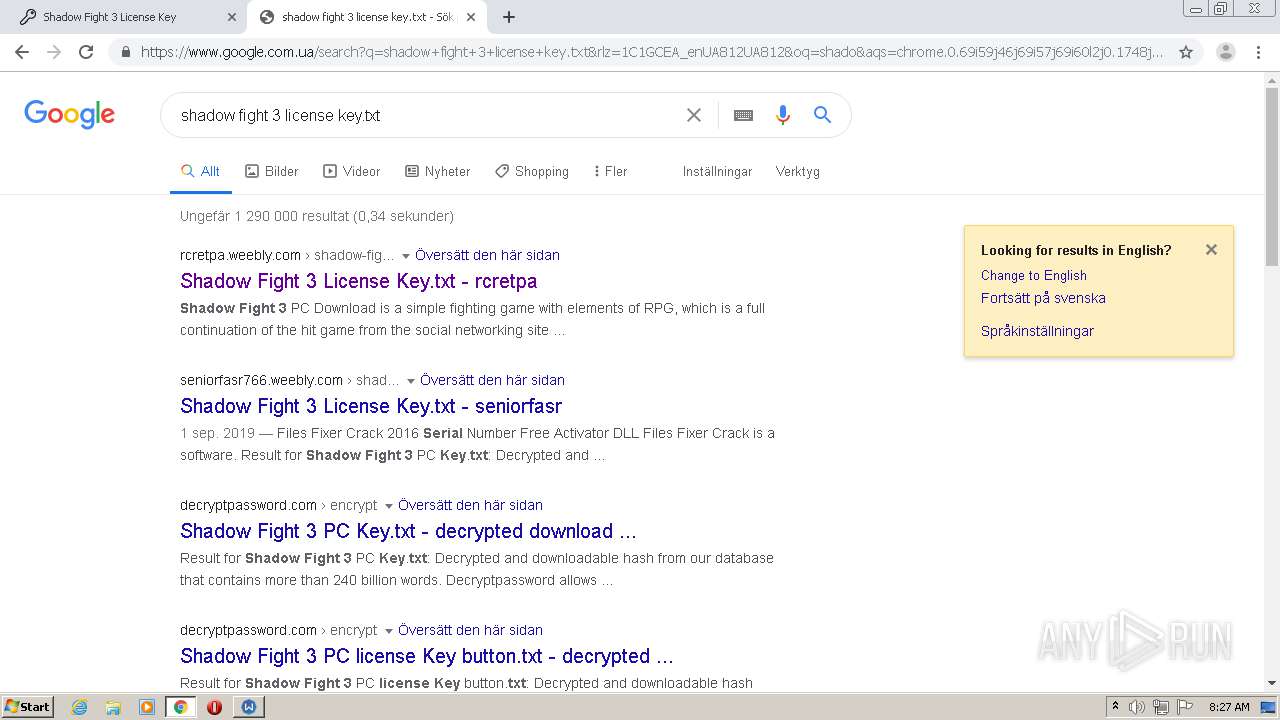Click into the Google search box
The width and height of the screenshot is (1280, 720).
(x=425, y=115)
